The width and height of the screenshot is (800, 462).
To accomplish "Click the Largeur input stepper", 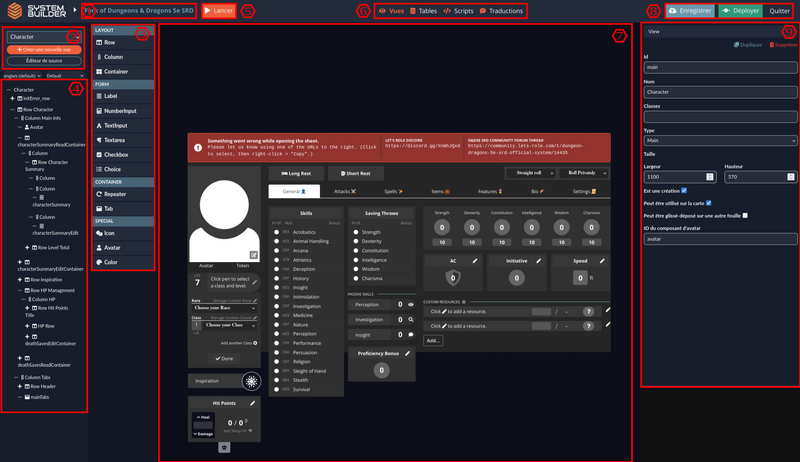I will click(710, 177).
